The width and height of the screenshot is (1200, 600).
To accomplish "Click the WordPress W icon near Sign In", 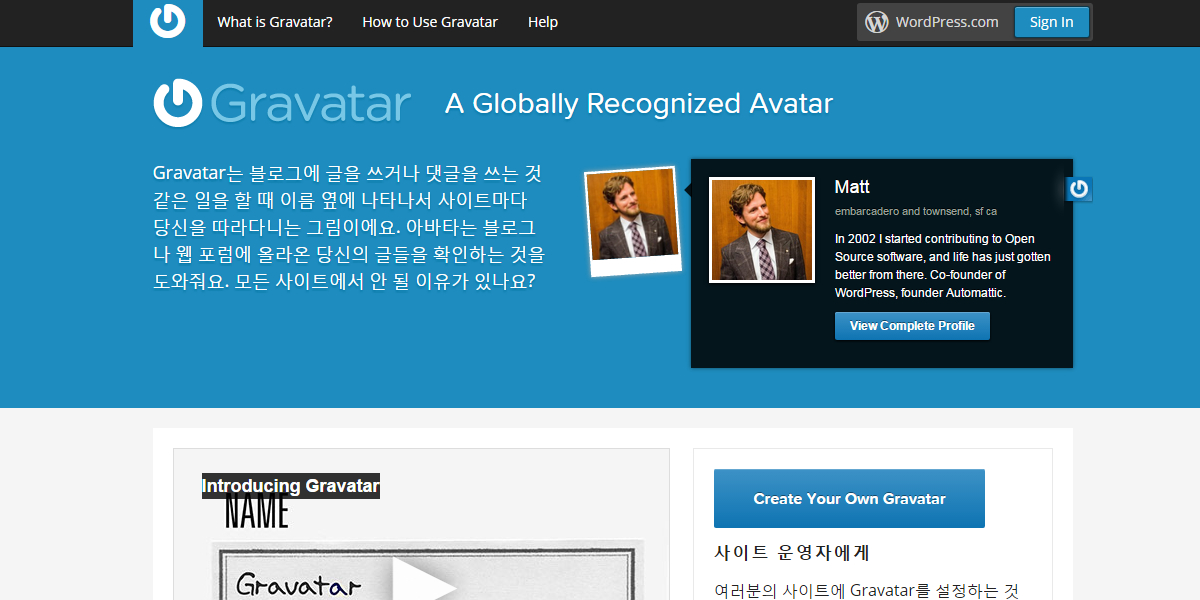I will click(x=876, y=21).
